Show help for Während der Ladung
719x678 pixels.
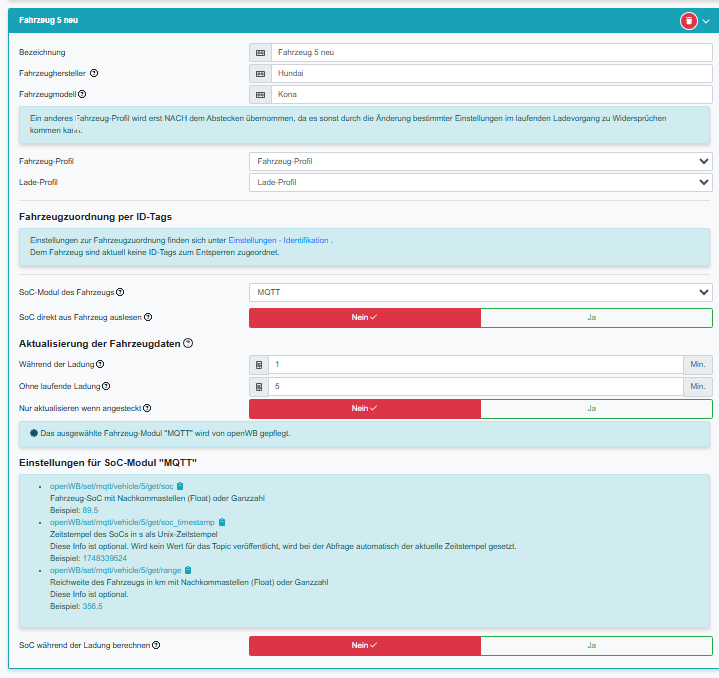point(100,365)
